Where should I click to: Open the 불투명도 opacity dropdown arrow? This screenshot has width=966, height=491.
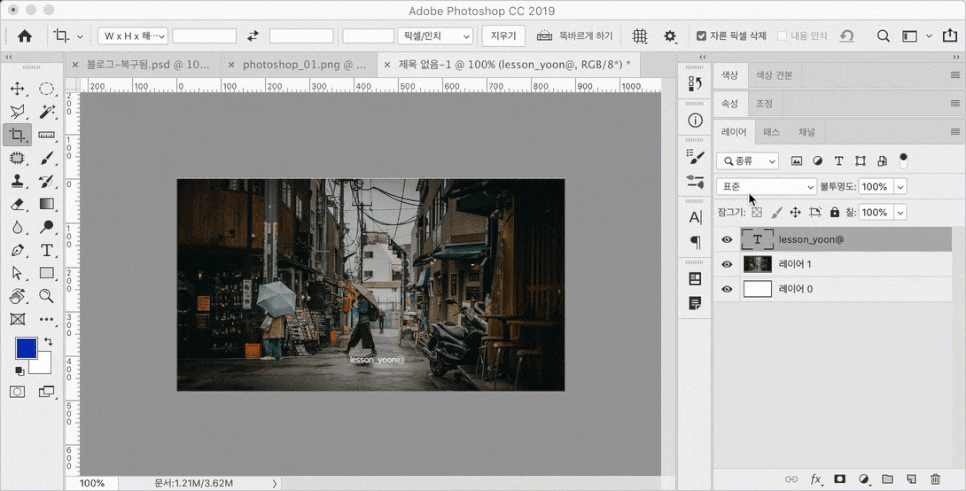[900, 187]
